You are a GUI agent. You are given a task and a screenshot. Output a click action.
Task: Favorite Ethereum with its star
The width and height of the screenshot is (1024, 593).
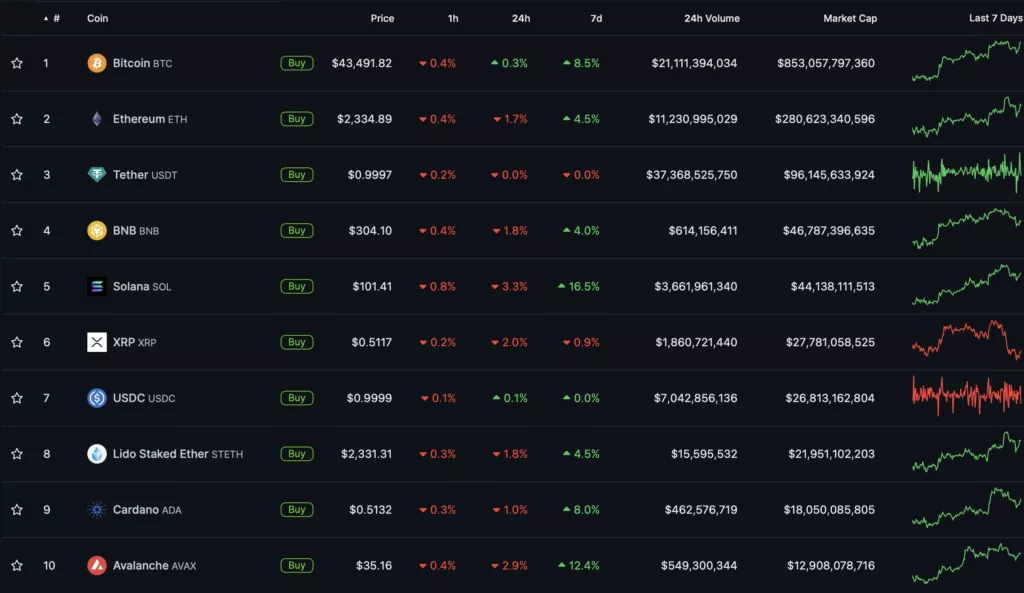click(17, 119)
